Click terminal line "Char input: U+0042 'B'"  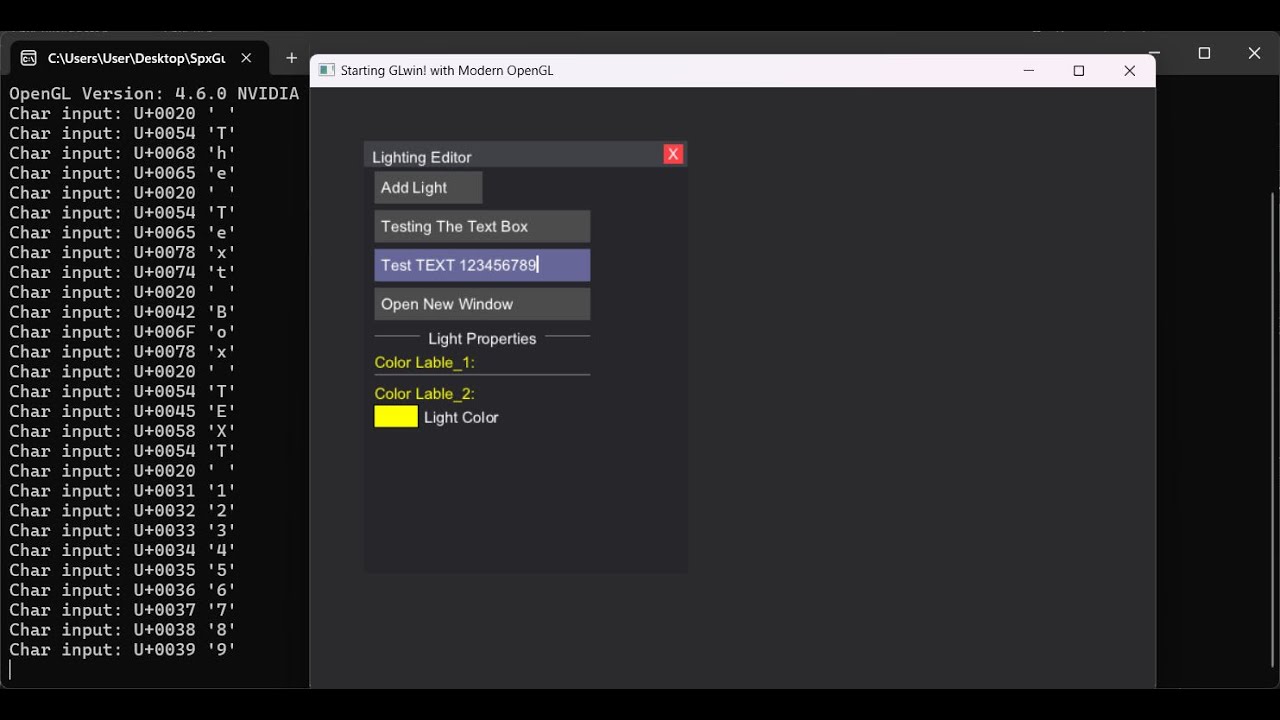point(123,312)
